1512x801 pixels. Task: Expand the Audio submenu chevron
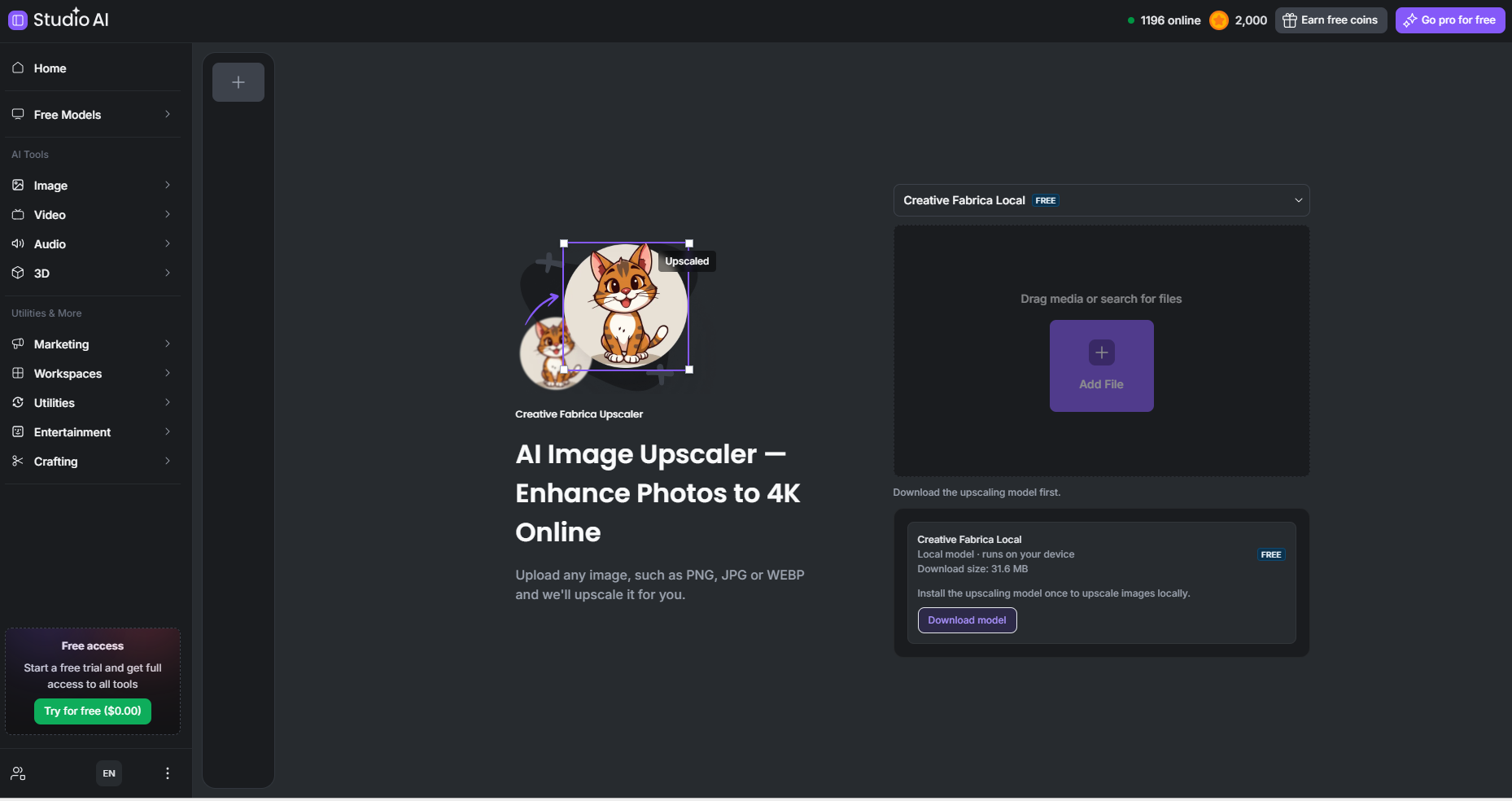pos(168,243)
